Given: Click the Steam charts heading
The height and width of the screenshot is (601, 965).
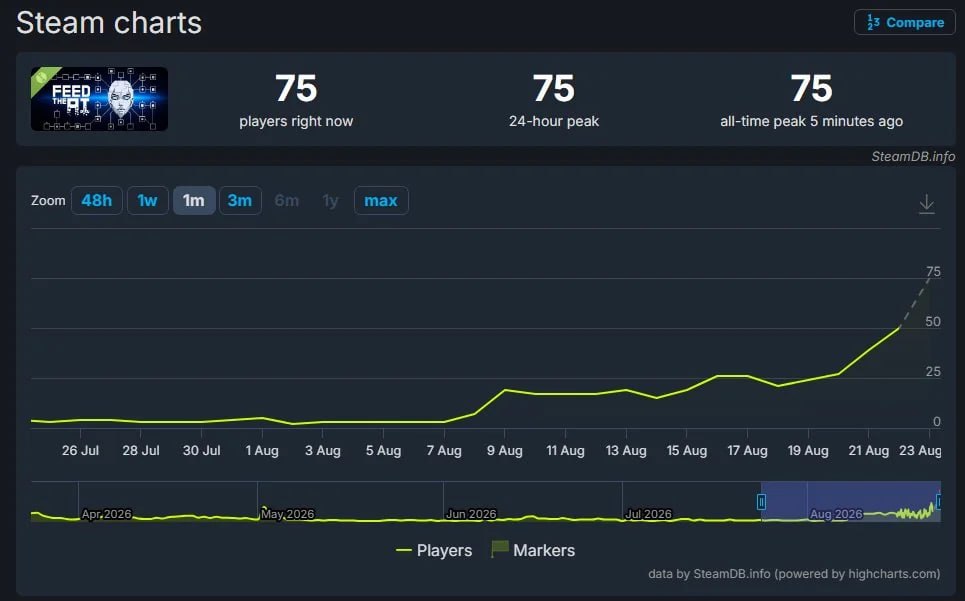Looking at the screenshot, I should coord(109,23).
